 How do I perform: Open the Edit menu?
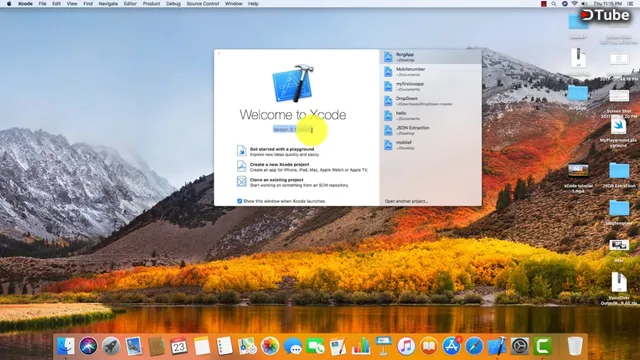pyautogui.click(x=56, y=4)
